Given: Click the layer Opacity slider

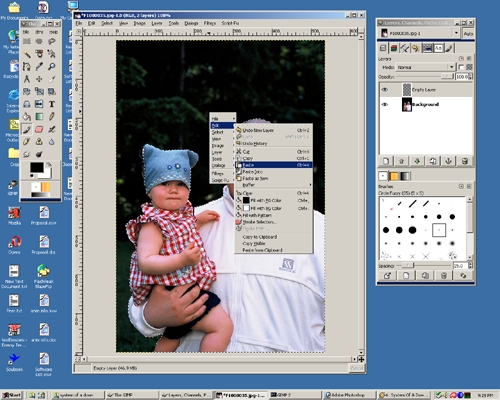Looking at the screenshot, I should 425,77.
